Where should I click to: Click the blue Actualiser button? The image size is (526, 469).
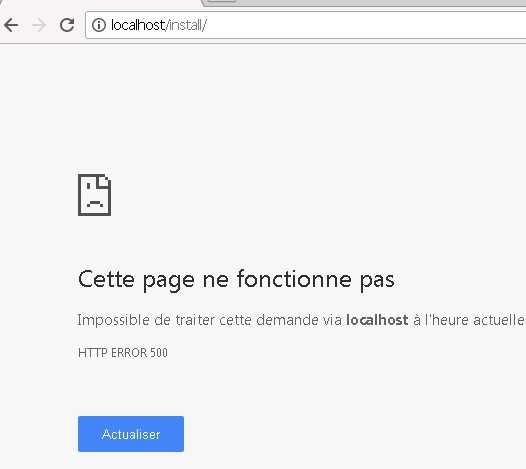[x=131, y=434]
